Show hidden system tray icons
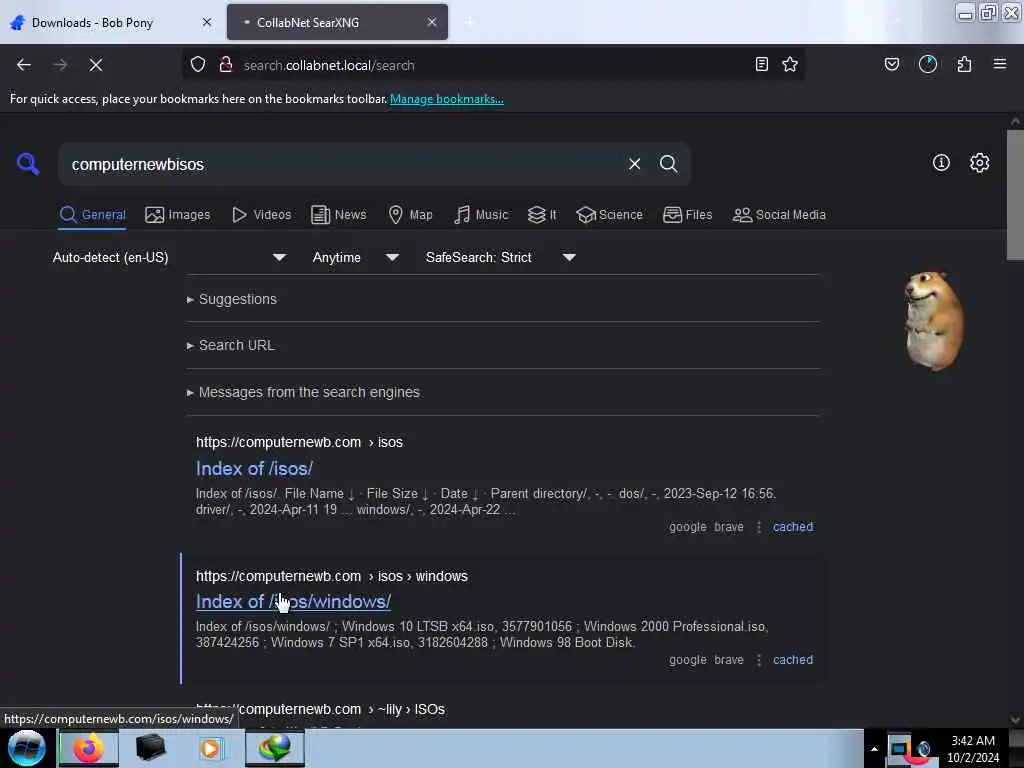This screenshot has height=768, width=1024. click(874, 749)
